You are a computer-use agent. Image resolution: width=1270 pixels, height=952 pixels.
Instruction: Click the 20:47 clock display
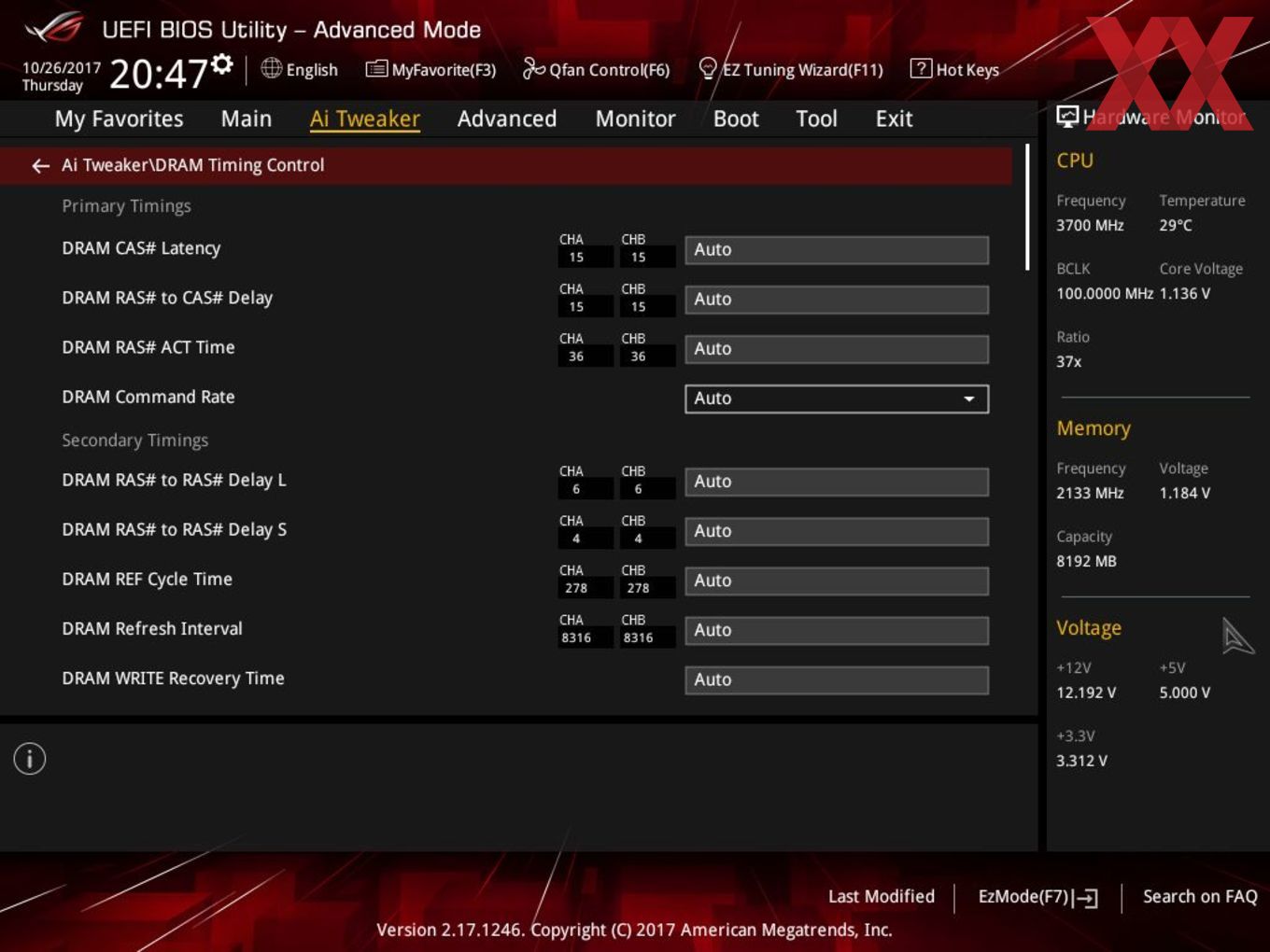[158, 74]
